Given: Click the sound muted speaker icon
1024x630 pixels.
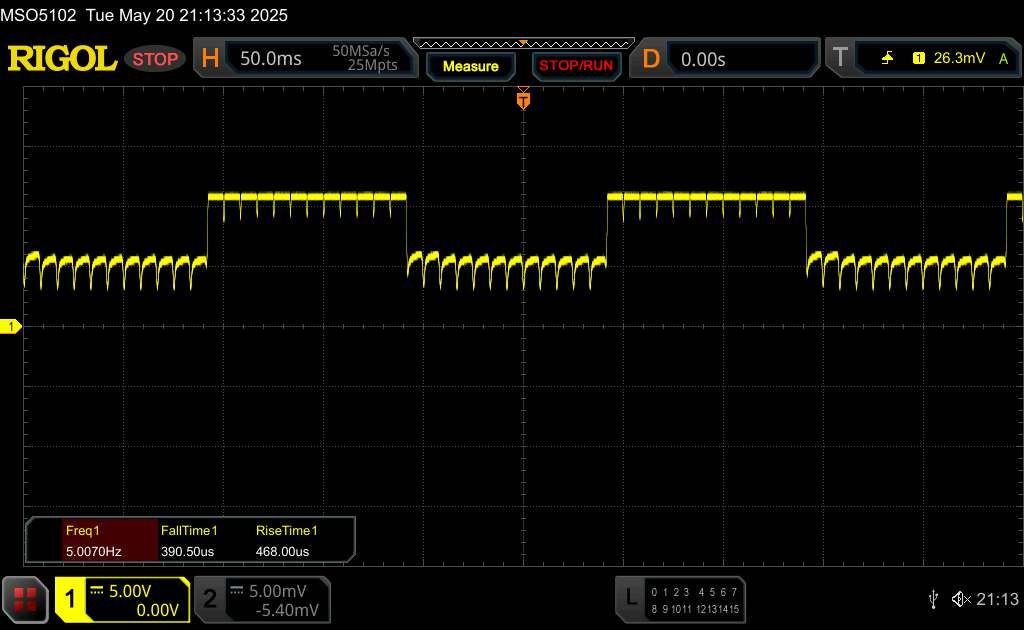Looking at the screenshot, I should (x=961, y=599).
